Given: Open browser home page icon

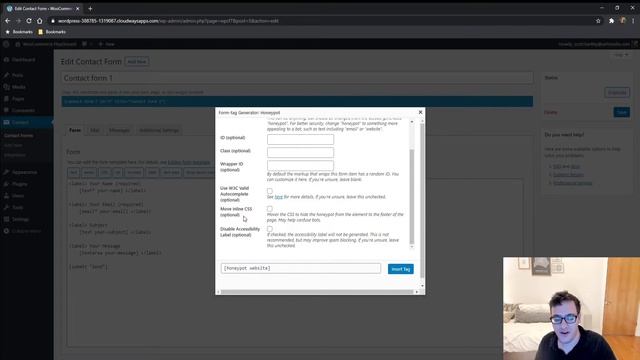Looking at the screenshot, I should (40, 21).
